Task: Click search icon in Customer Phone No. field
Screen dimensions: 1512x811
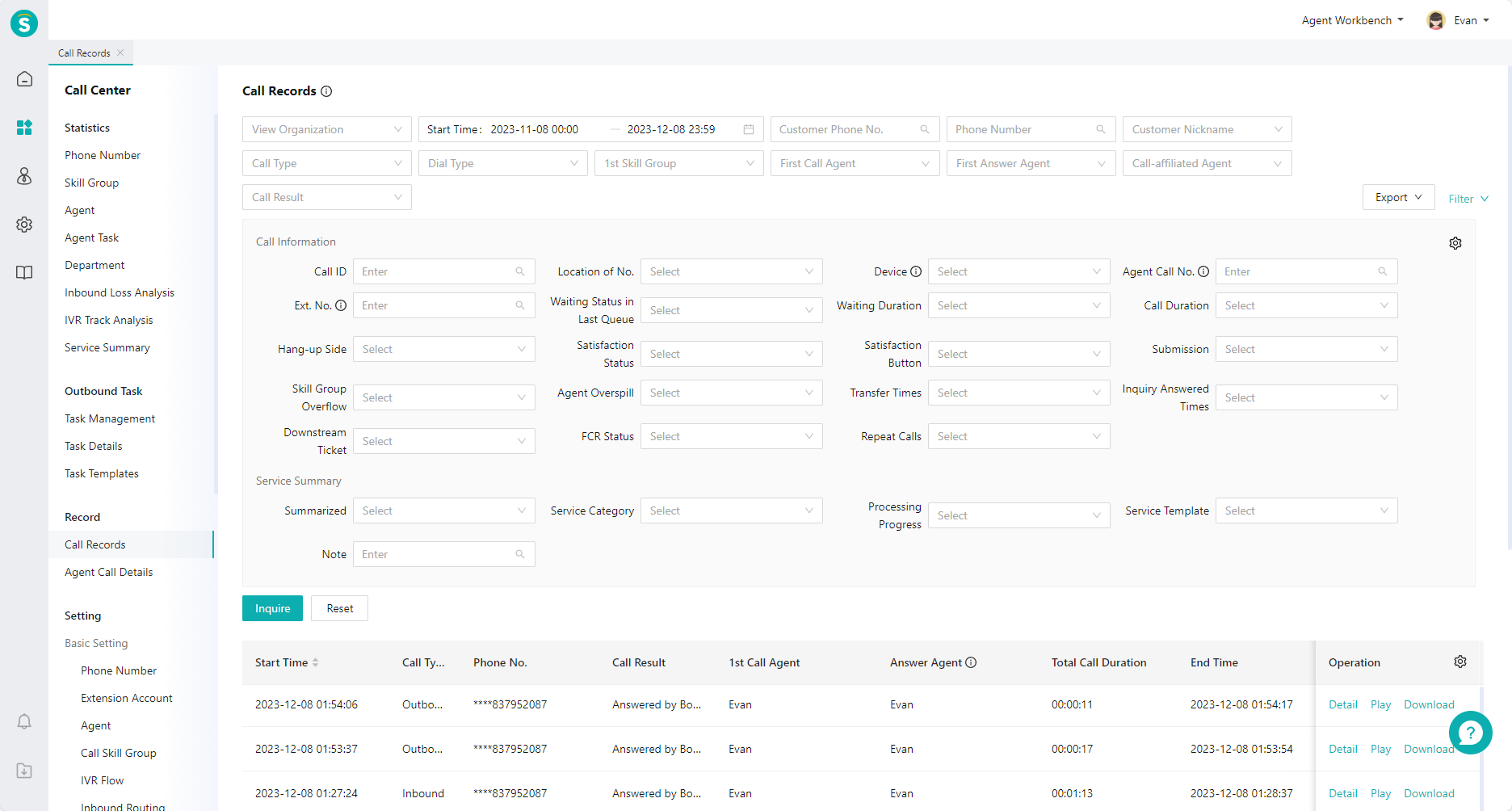Action: click(925, 129)
